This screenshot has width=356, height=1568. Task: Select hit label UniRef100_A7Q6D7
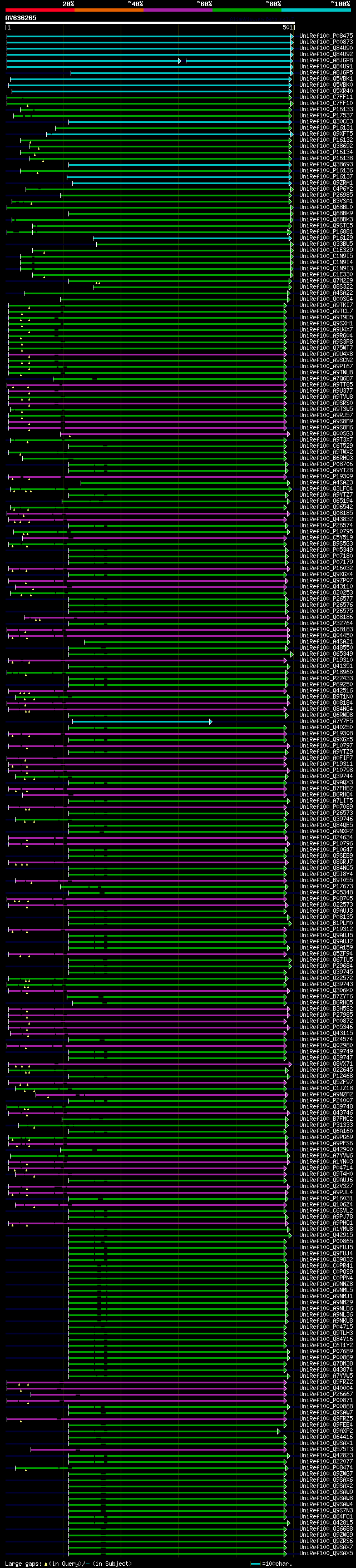click(x=326, y=379)
